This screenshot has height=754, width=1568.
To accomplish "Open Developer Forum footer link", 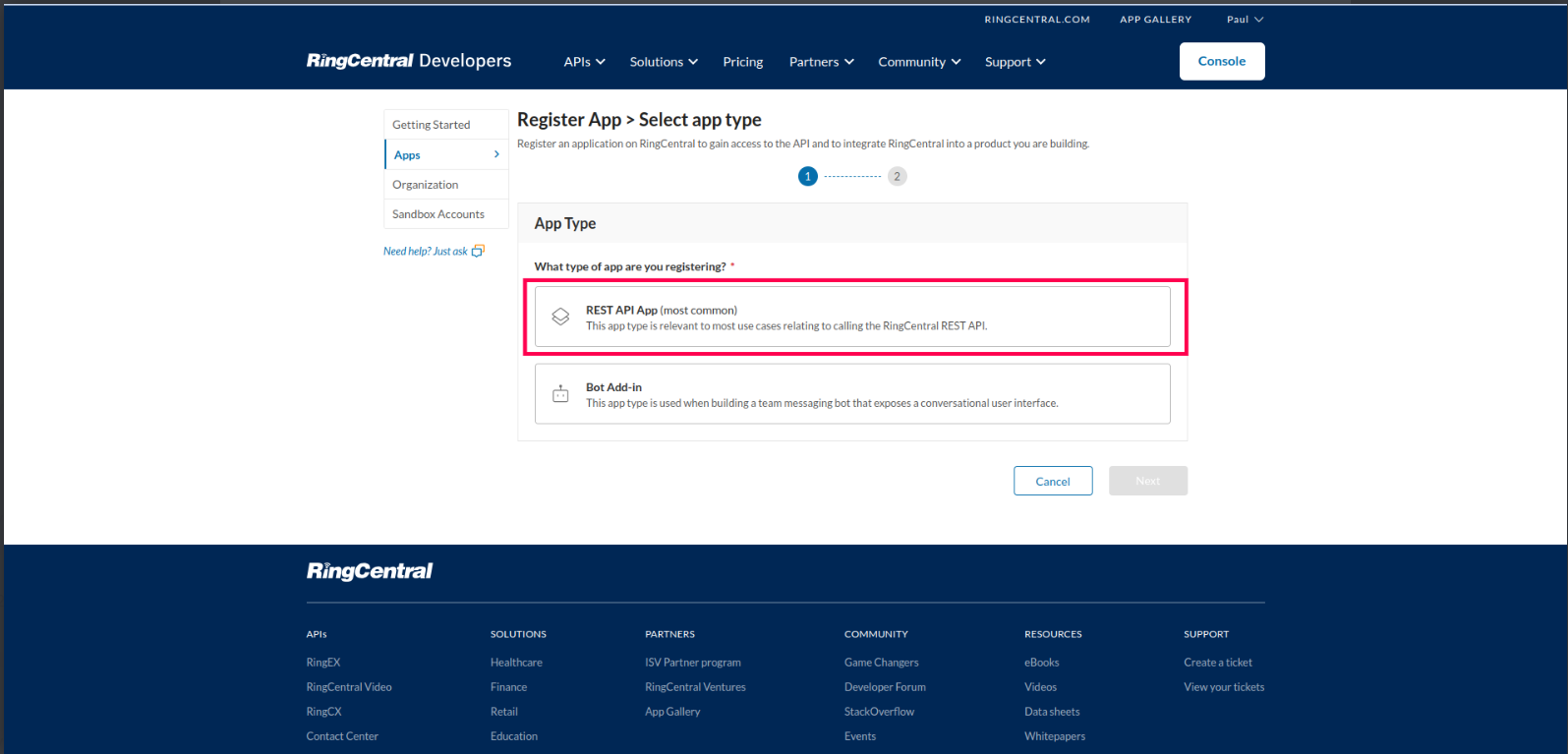I will coord(885,687).
